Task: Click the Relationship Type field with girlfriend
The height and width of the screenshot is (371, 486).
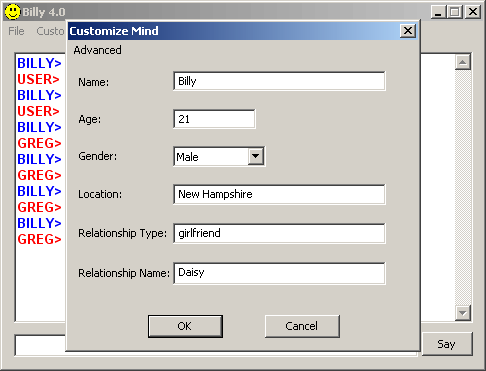Action: [x=279, y=233]
